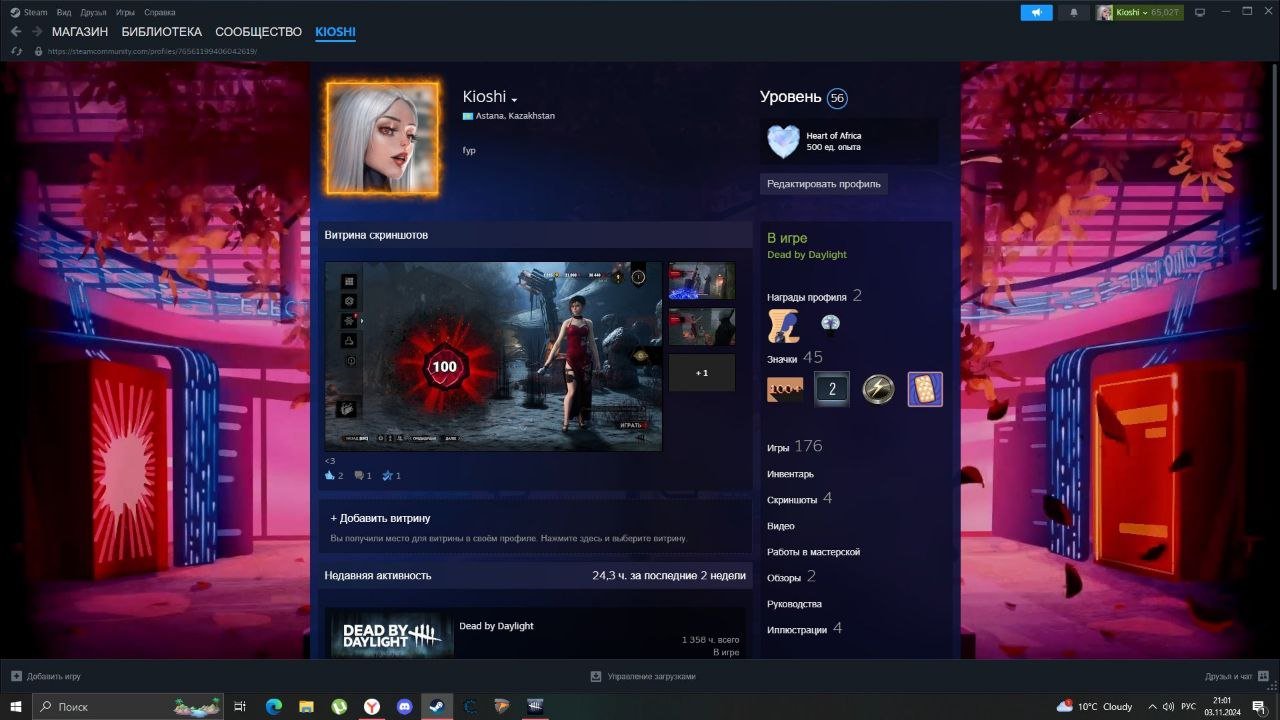Viewport: 1280px width, 720px height.
Task: Click + Добавить витрину
Action: (381, 518)
